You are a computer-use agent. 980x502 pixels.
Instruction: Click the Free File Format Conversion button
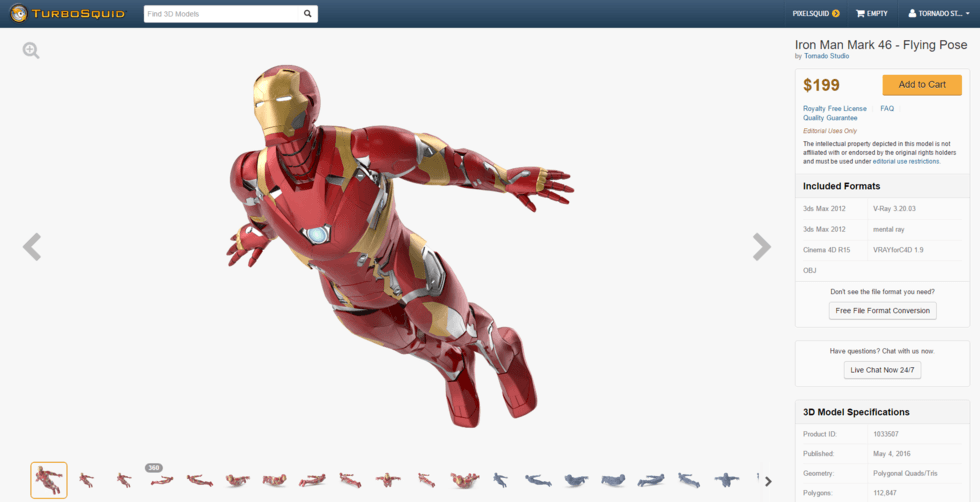coord(882,311)
